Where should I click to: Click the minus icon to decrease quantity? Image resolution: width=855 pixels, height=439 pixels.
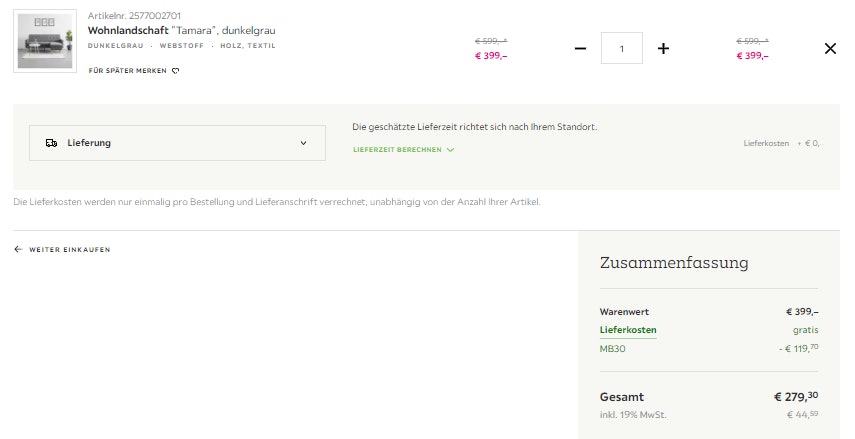coord(580,48)
